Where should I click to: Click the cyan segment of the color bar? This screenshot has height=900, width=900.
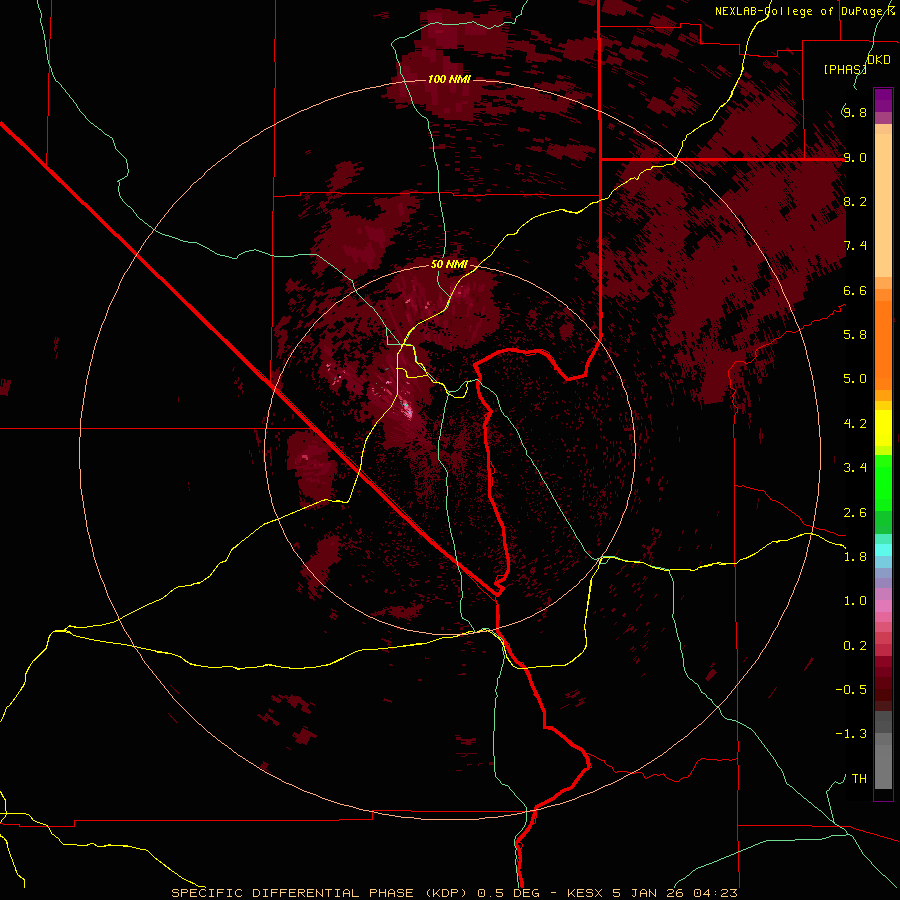(x=883, y=550)
